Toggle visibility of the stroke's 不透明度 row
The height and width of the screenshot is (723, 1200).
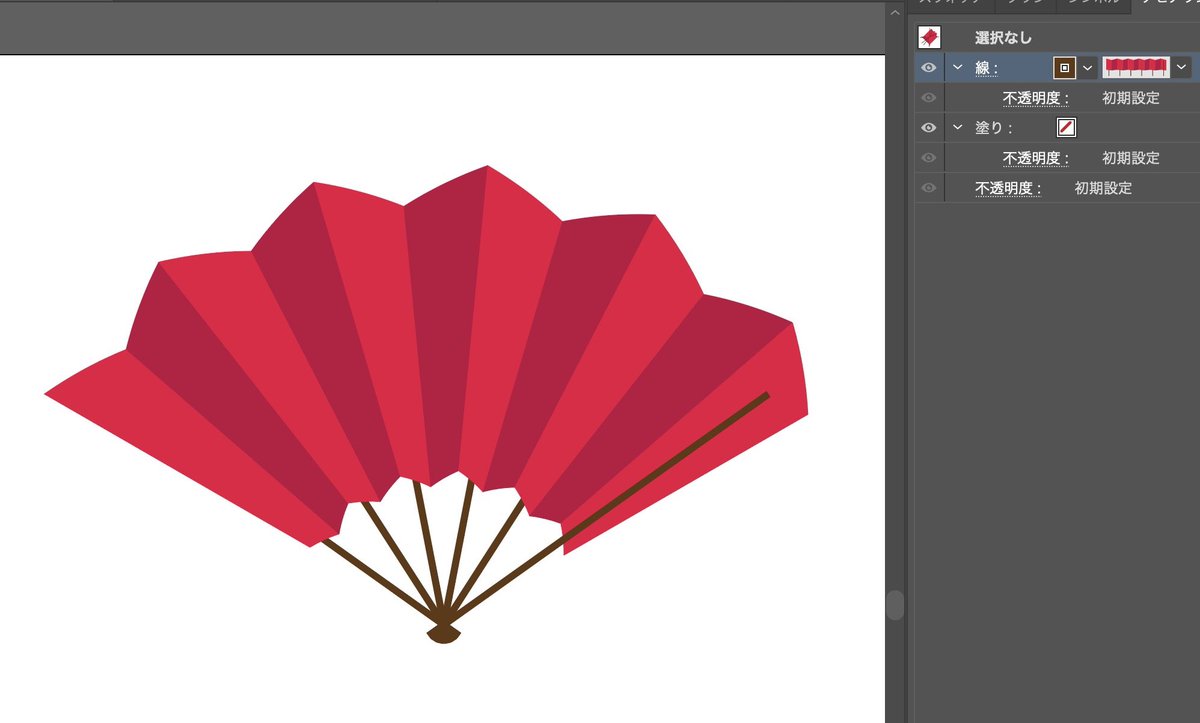929,98
